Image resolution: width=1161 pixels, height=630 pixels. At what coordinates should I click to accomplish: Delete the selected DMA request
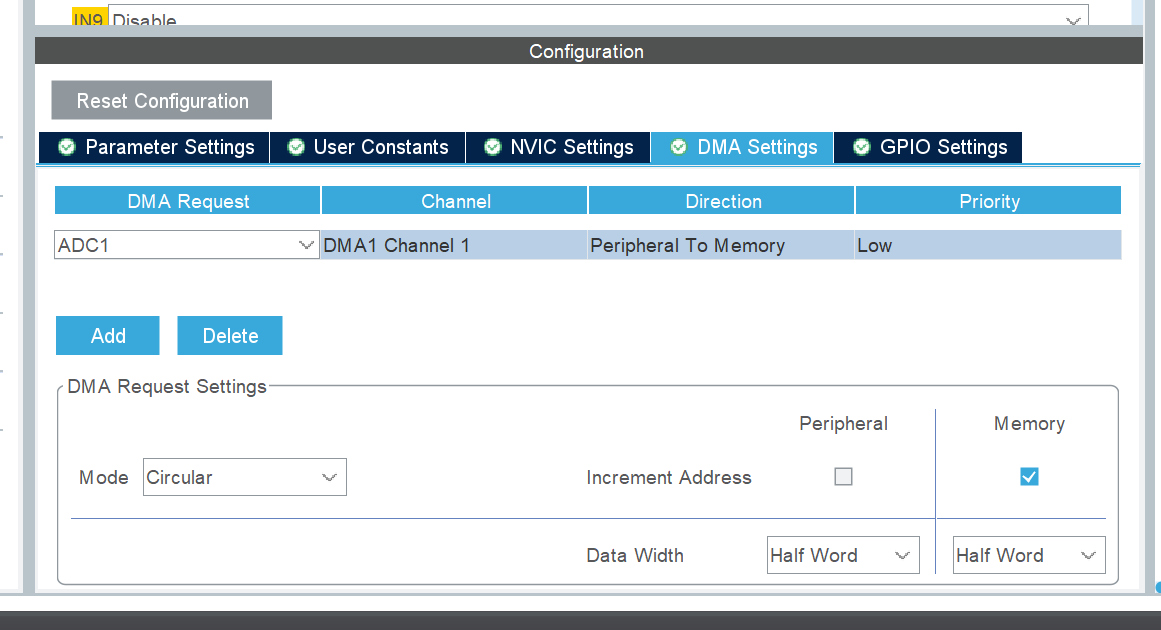229,335
